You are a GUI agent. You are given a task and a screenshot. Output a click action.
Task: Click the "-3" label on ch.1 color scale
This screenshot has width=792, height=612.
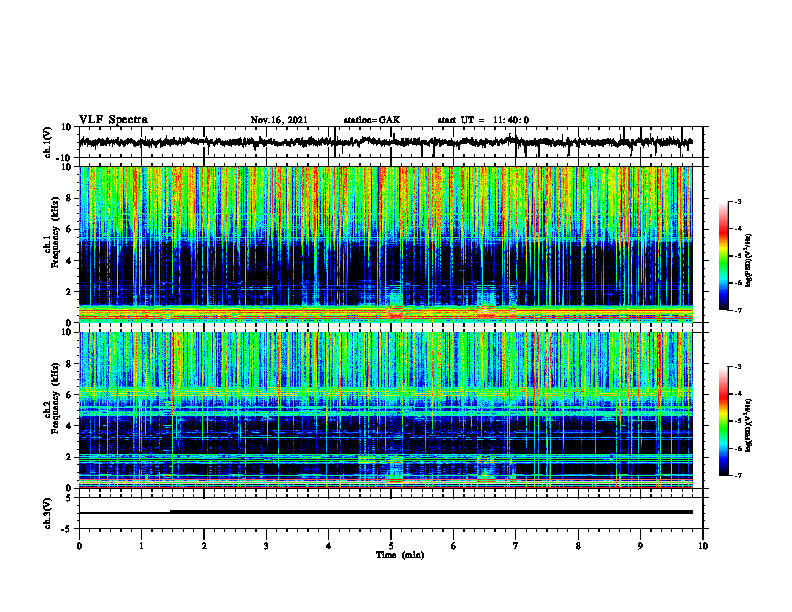tap(738, 202)
